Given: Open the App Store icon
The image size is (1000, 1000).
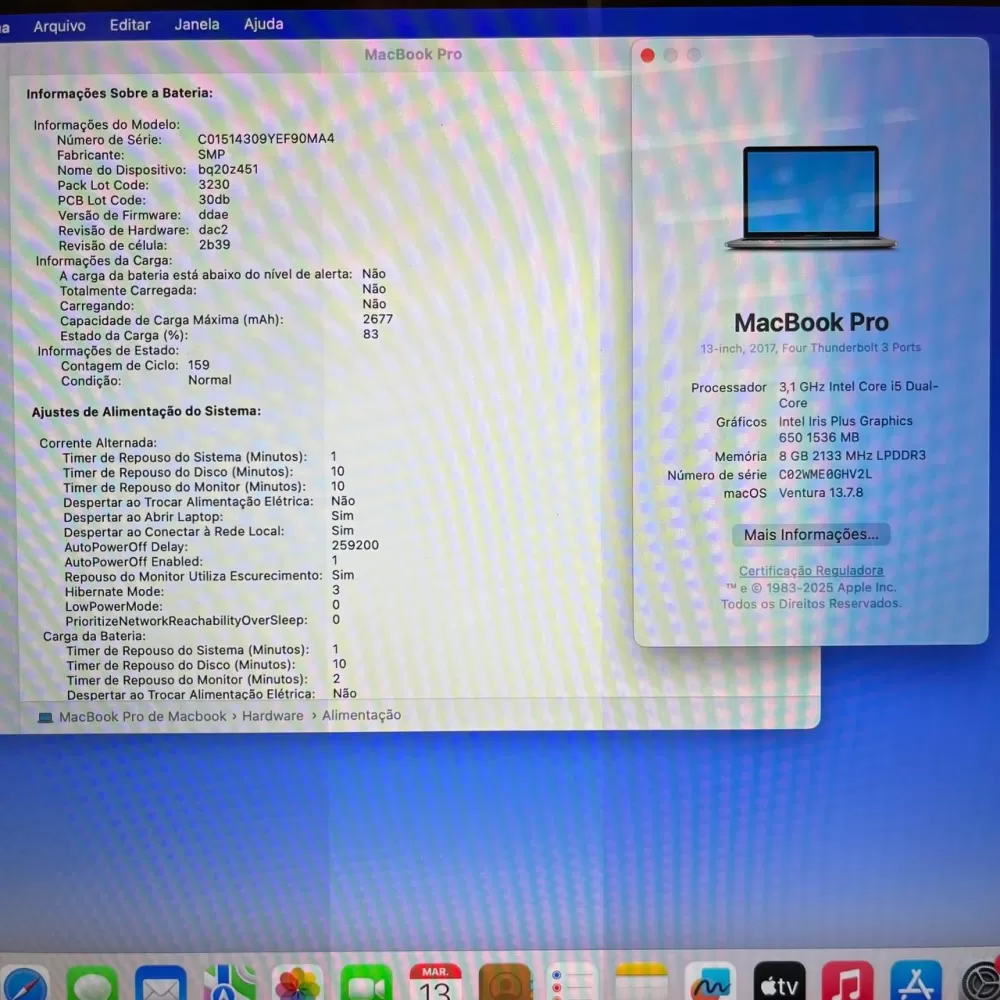Looking at the screenshot, I should pyautogui.click(x=915, y=984).
